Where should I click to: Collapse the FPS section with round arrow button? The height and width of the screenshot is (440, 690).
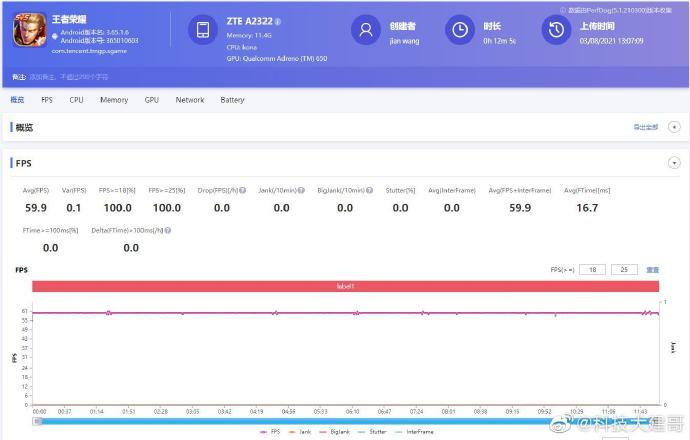(674, 163)
